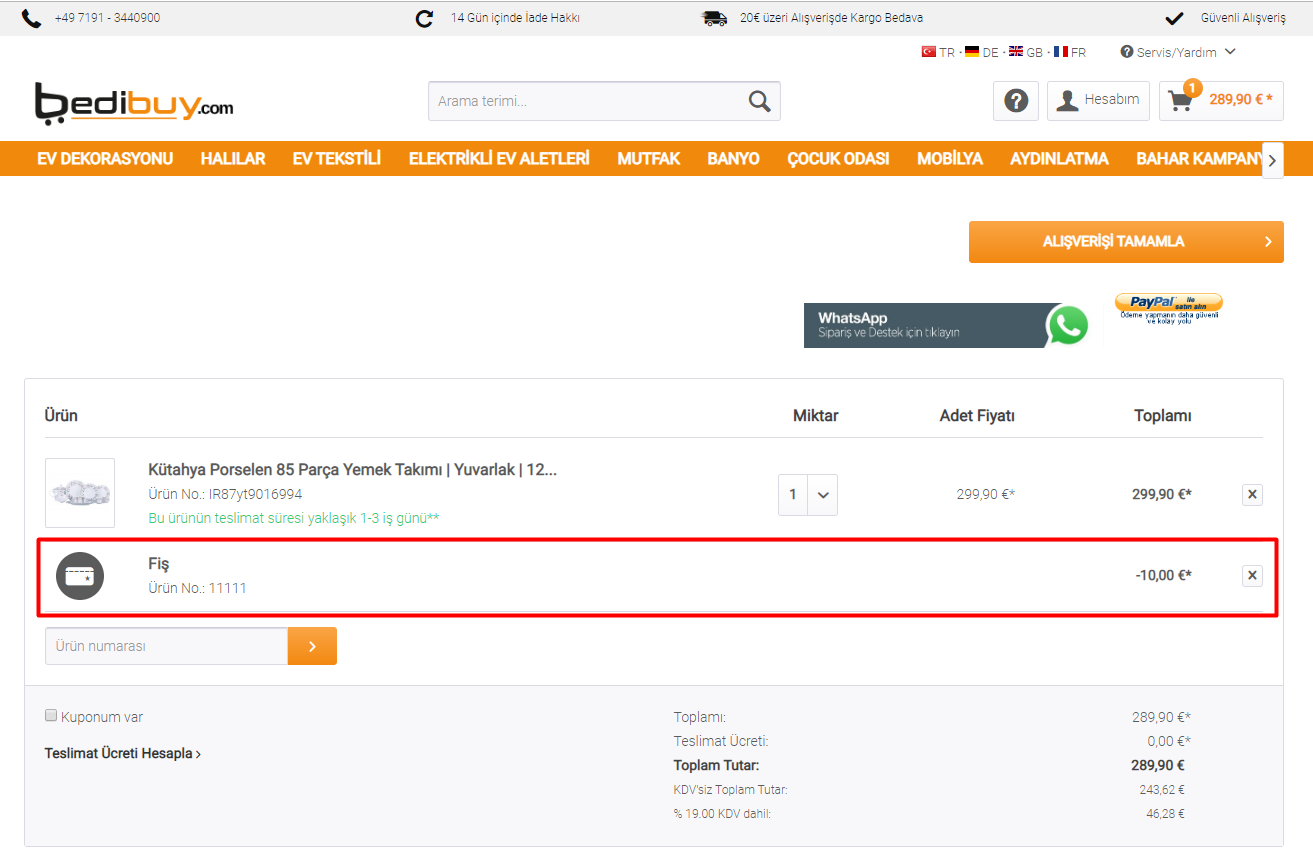Click the WhatsApp support banner
The height and width of the screenshot is (866, 1313).
coord(946,325)
